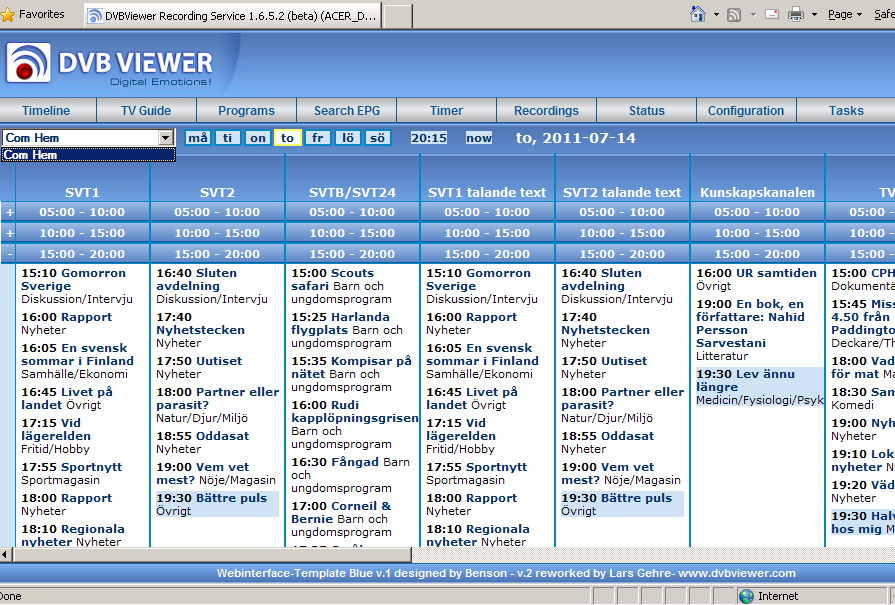Open 19:30 Bättre puls in SVT2 column

point(212,498)
